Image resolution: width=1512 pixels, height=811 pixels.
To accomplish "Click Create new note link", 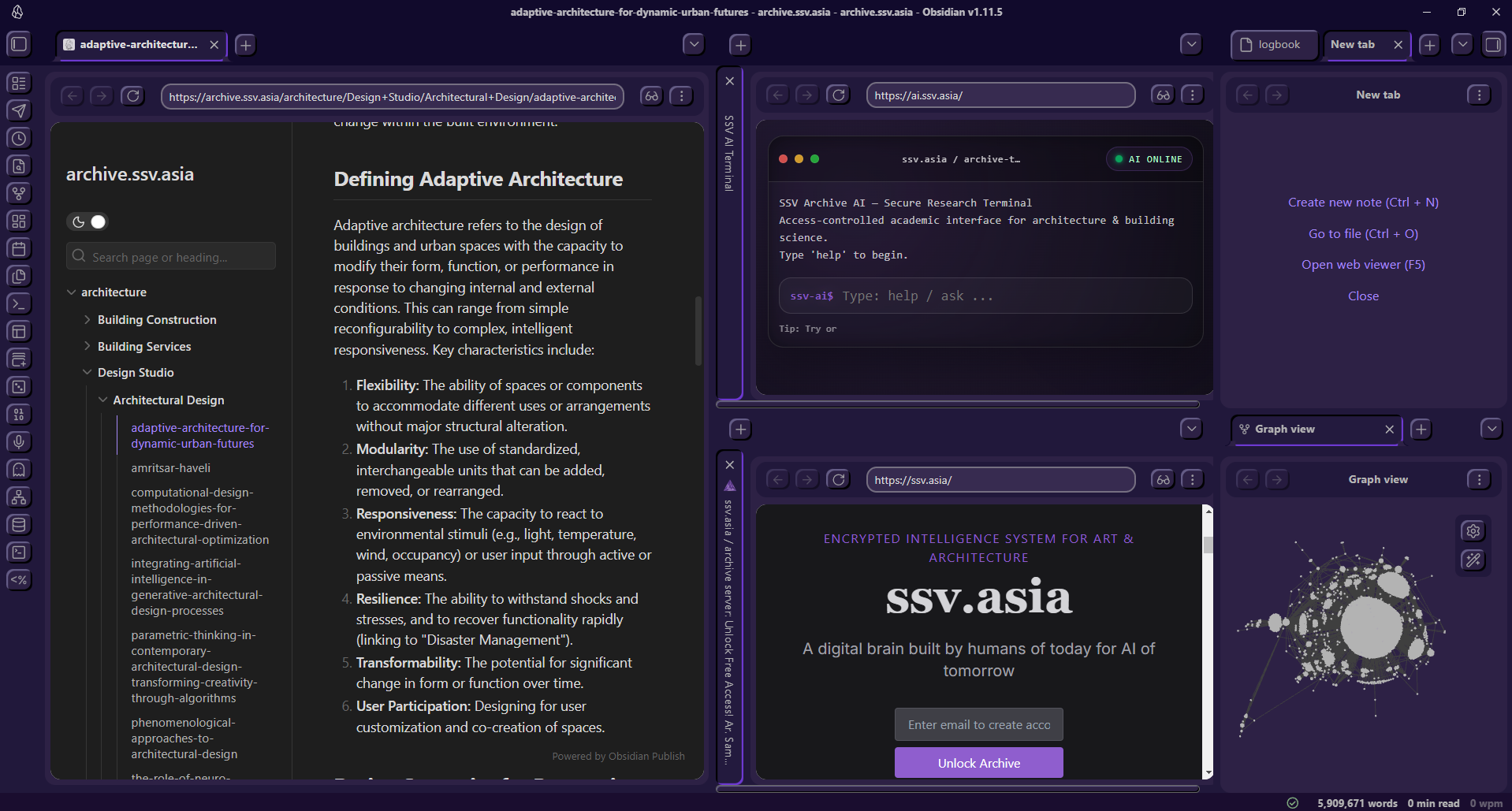I will point(1362,203).
